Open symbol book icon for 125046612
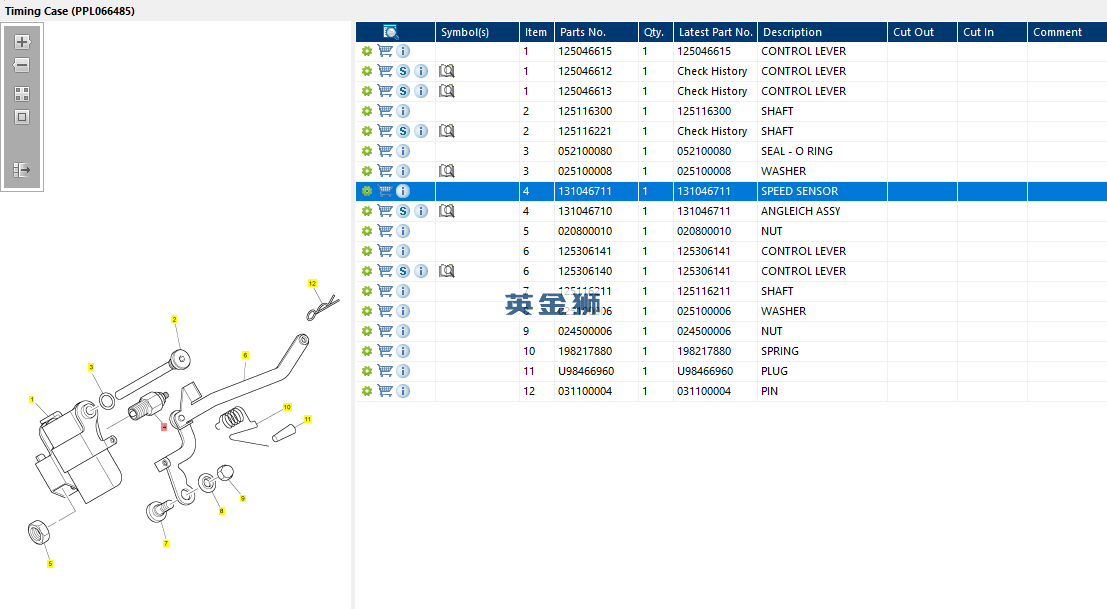Screen dimensions: 1107x609 pyautogui.click(x=446, y=71)
